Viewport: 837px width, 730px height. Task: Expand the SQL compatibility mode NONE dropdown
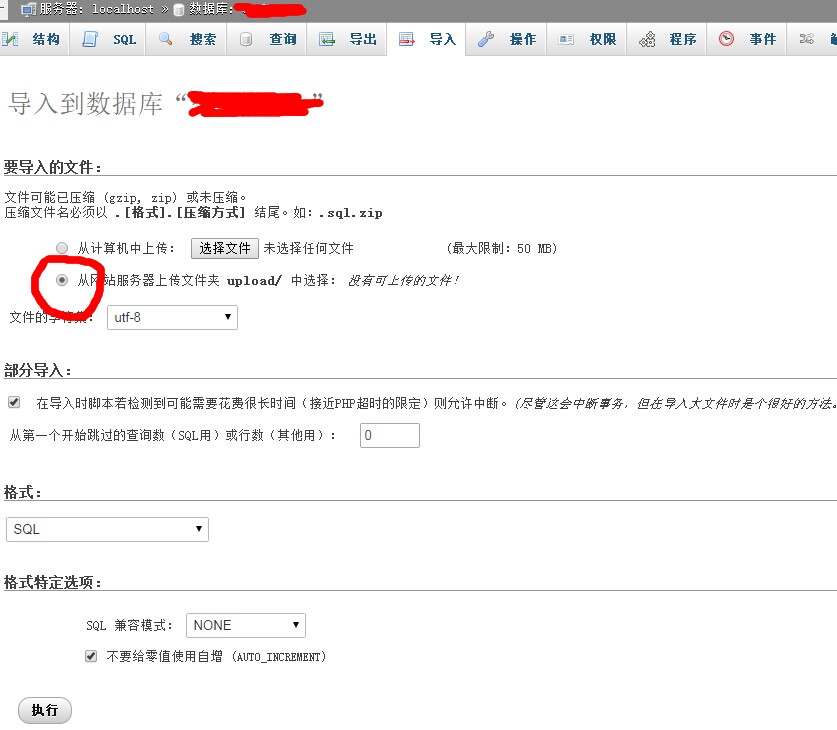click(245, 625)
